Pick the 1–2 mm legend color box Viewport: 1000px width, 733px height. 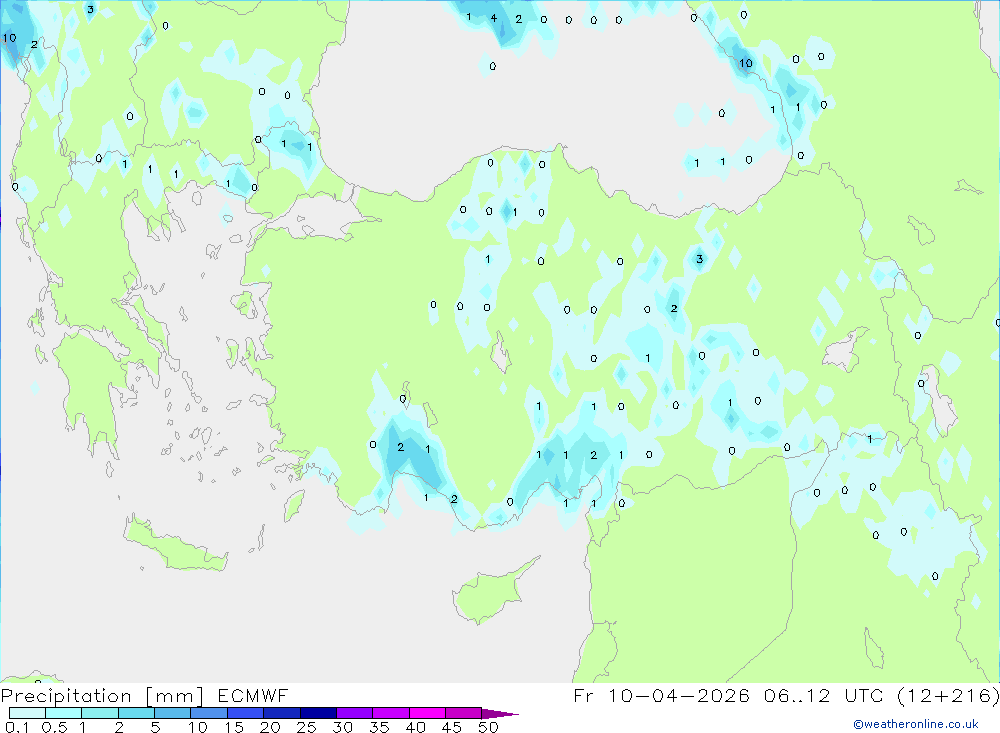(99, 713)
